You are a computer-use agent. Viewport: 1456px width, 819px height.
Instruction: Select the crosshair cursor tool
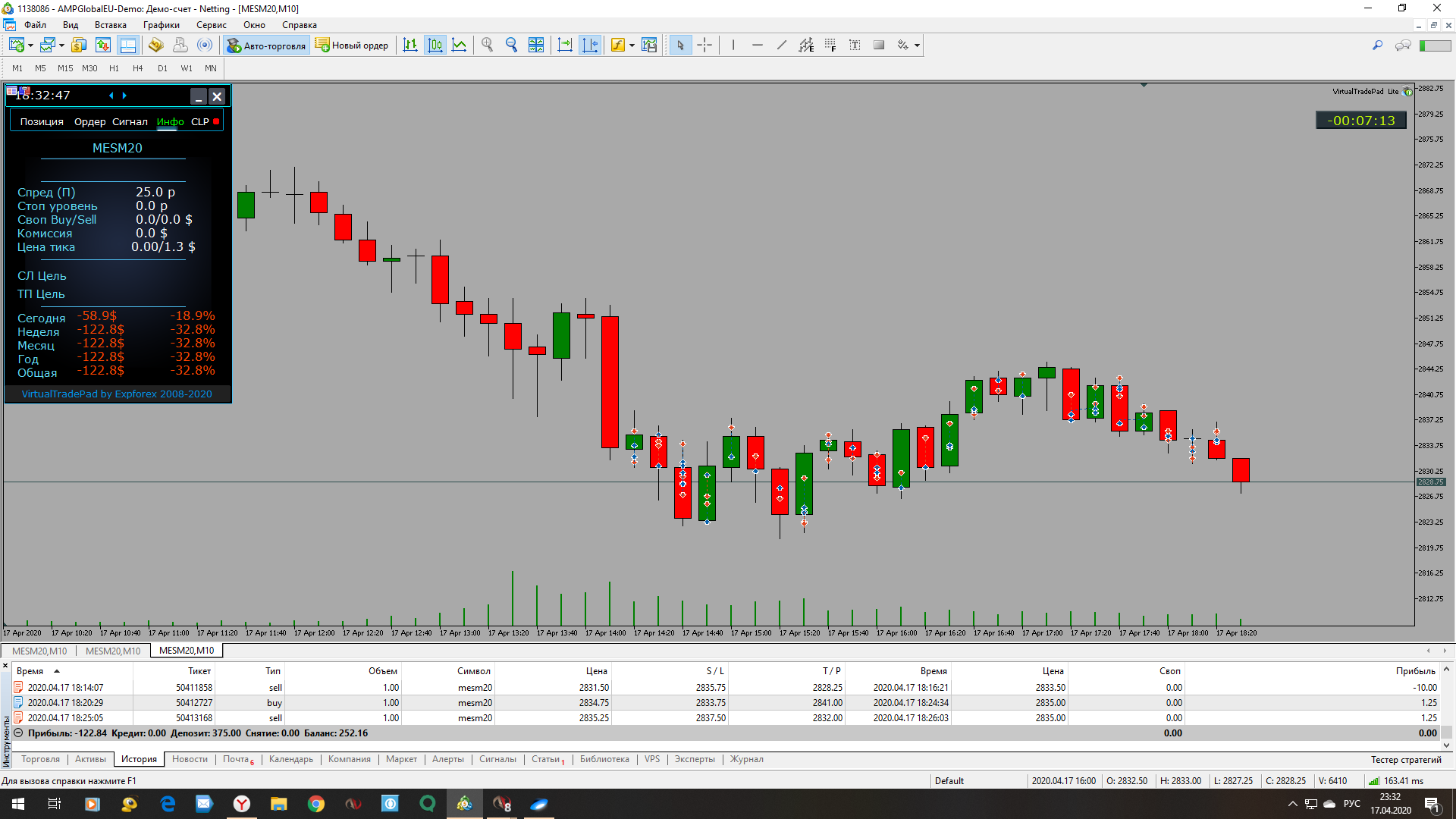pyautogui.click(x=704, y=45)
